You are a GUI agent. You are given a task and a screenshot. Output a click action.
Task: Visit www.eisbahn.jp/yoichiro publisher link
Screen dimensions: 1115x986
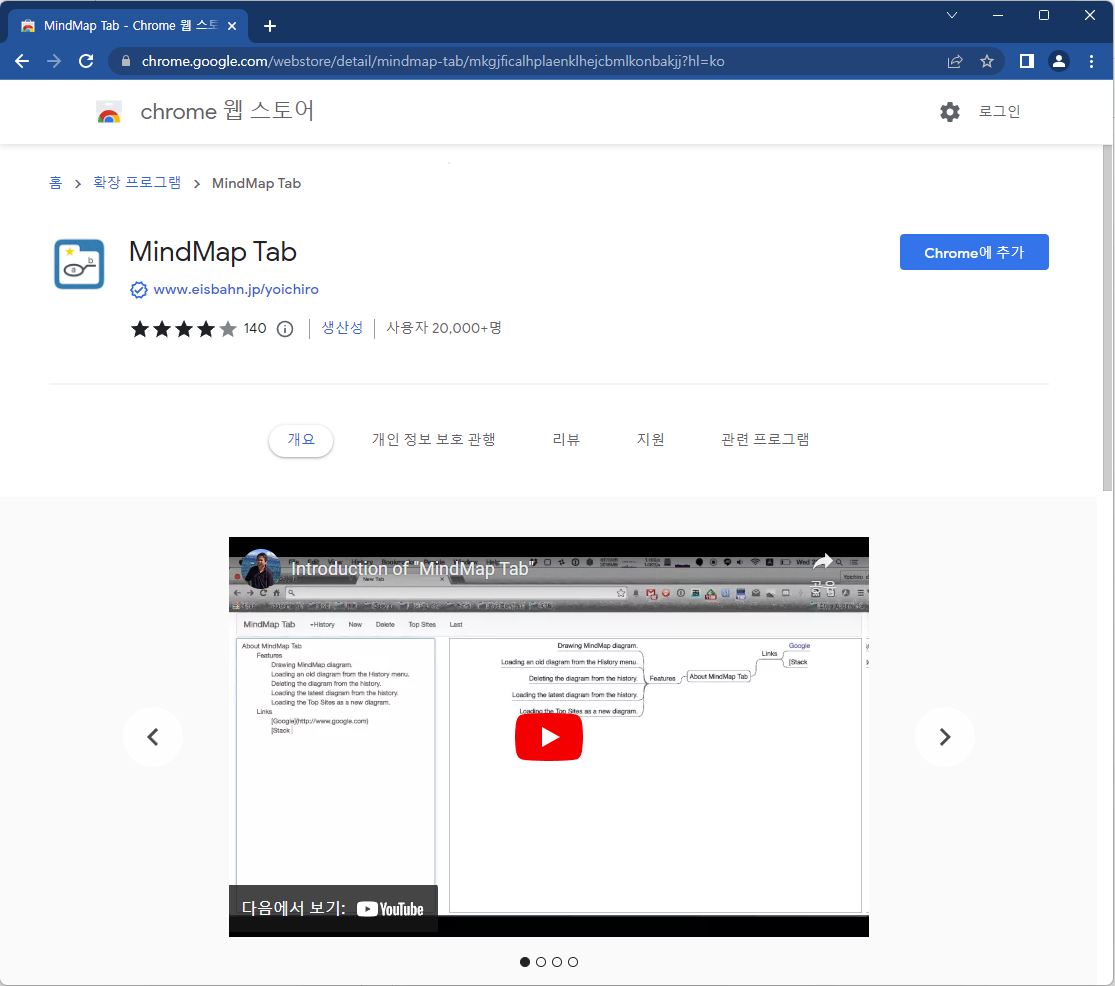point(236,289)
